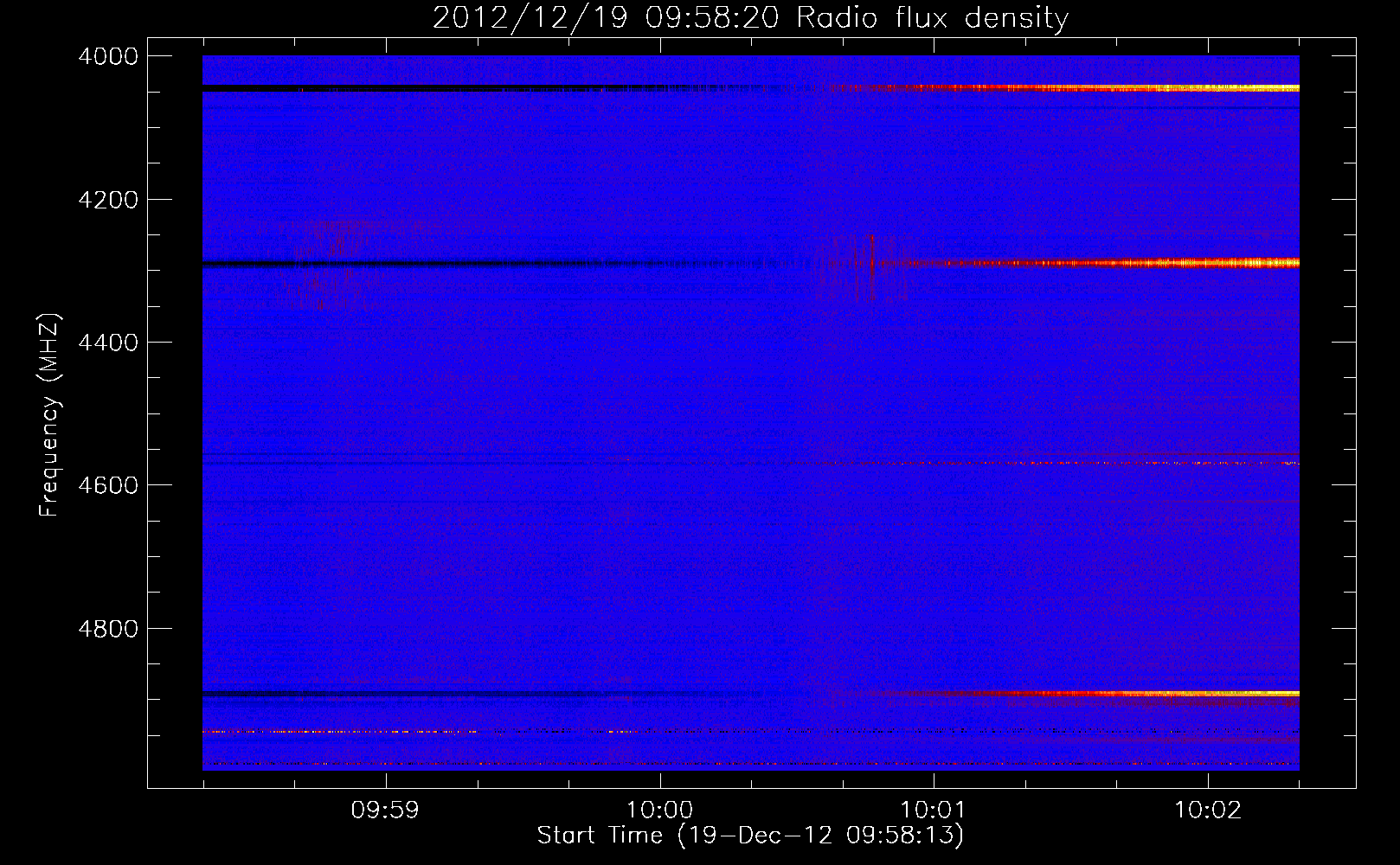Select the 4200 frequency tick label
The height and width of the screenshot is (865, 1400).
[108, 200]
